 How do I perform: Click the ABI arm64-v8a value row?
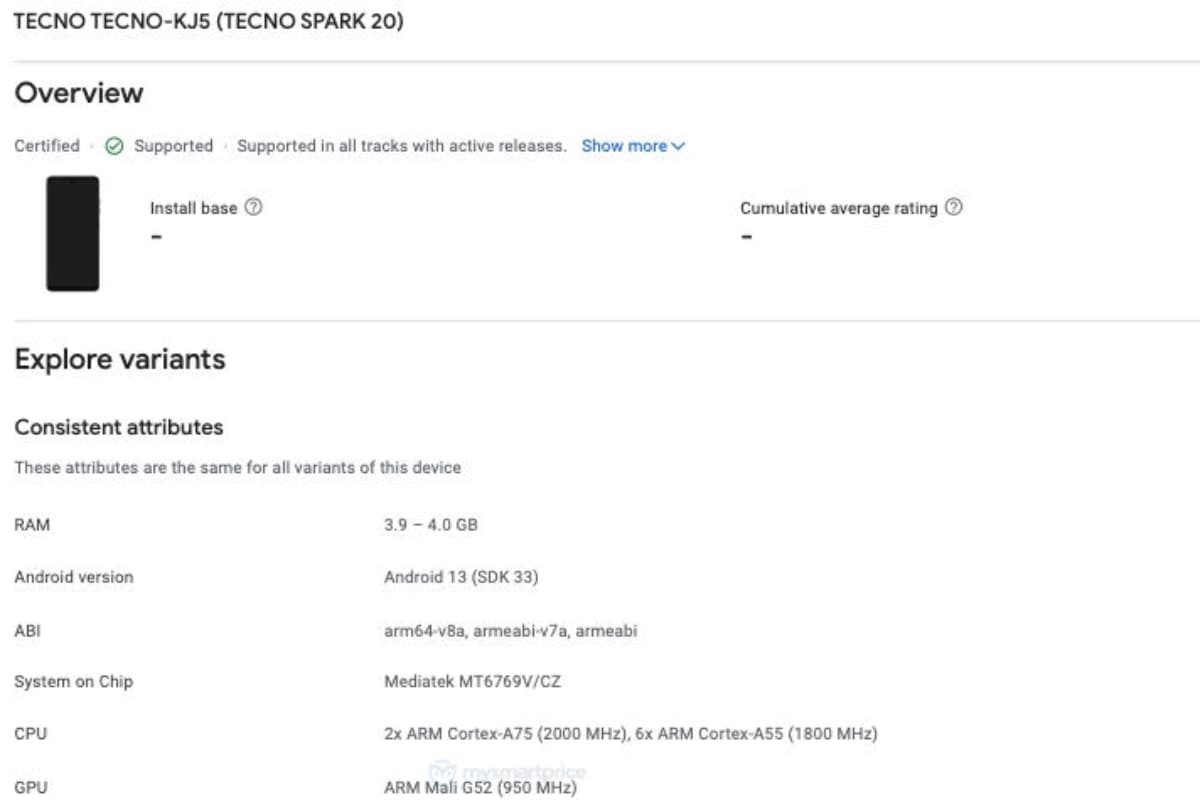click(x=511, y=631)
